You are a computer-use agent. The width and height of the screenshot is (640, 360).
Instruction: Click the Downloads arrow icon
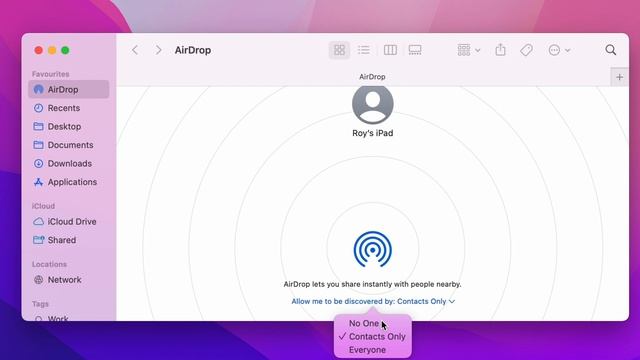click(38, 163)
